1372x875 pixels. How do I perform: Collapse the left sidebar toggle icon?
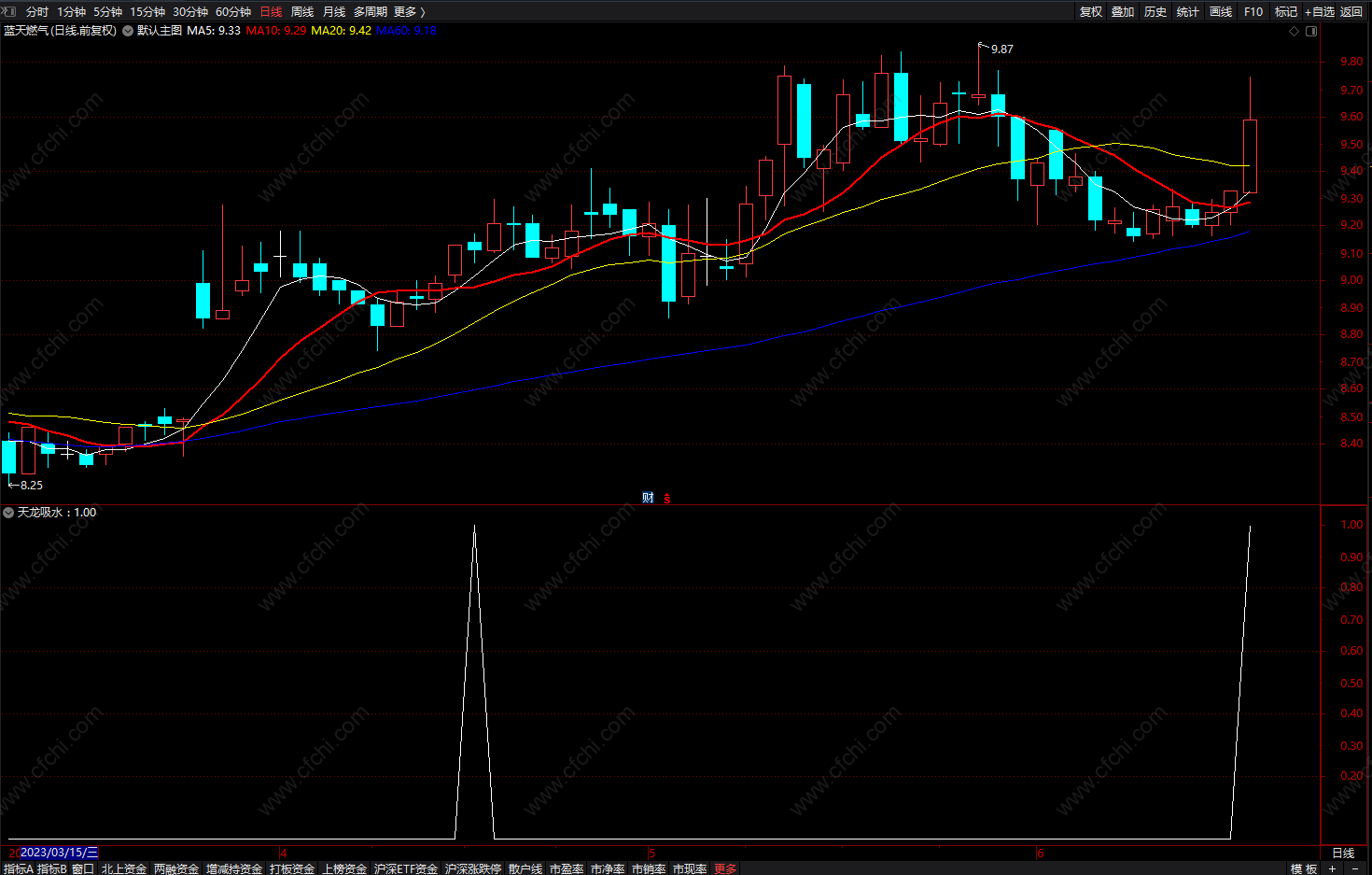9,11
